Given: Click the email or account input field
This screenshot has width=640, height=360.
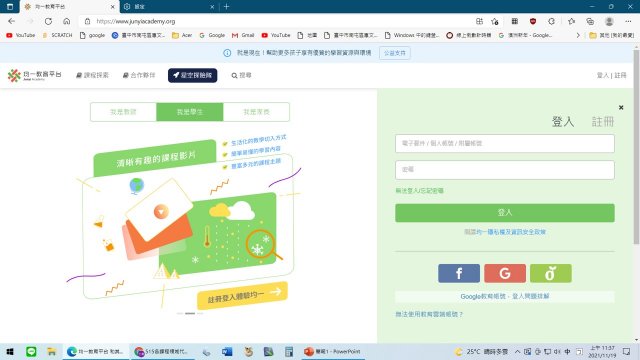Looking at the screenshot, I should pos(505,143).
